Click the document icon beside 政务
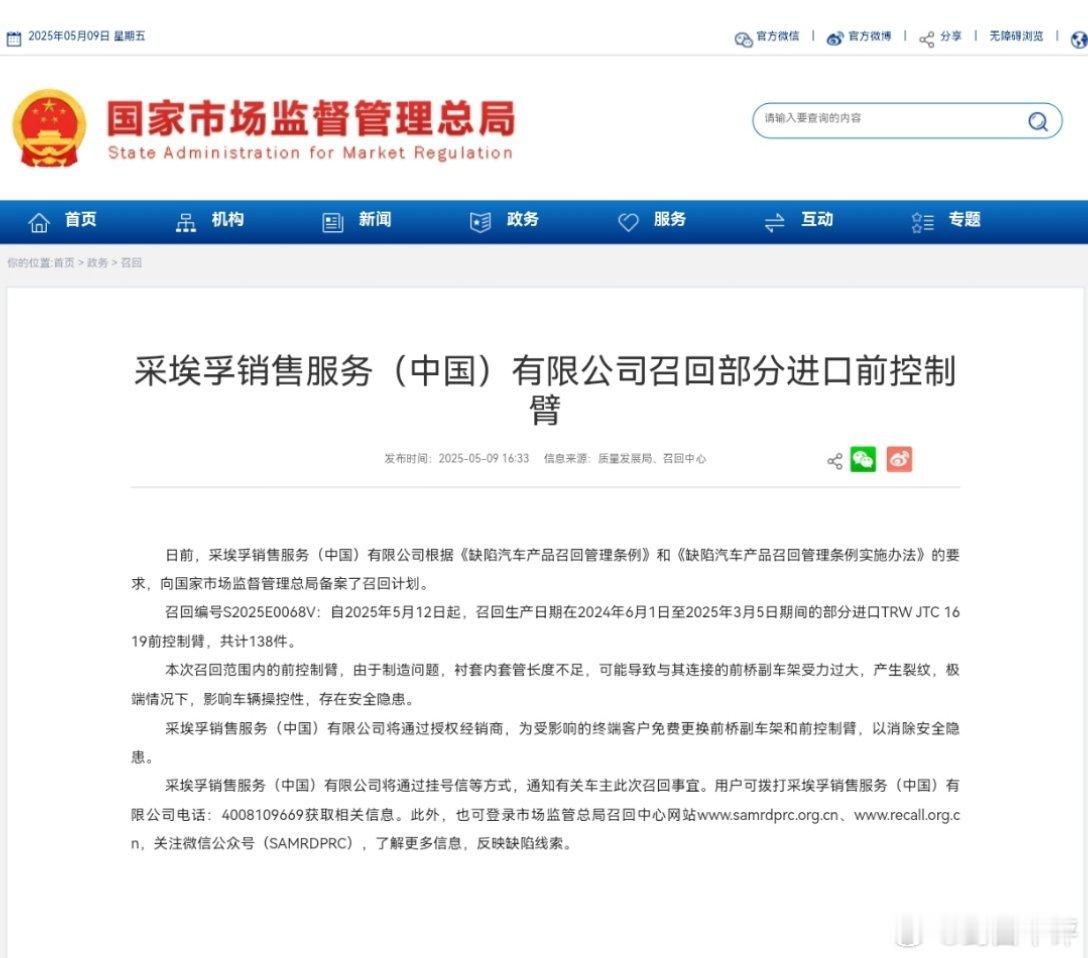Screen dimensions: 1088x958 [480, 222]
